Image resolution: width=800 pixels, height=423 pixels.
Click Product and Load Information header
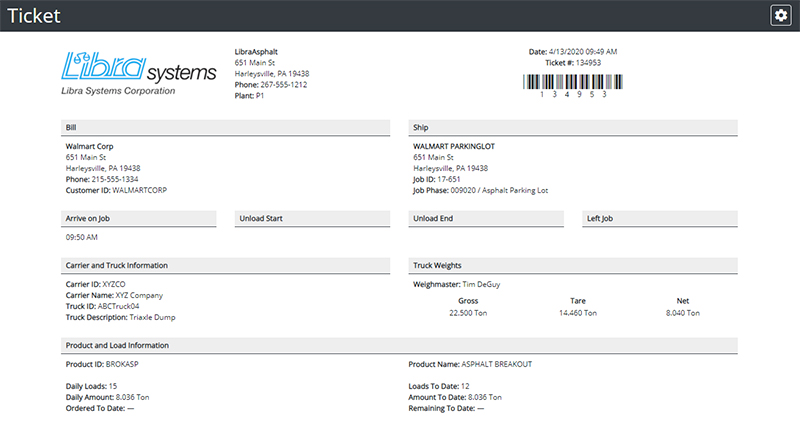[399, 345]
